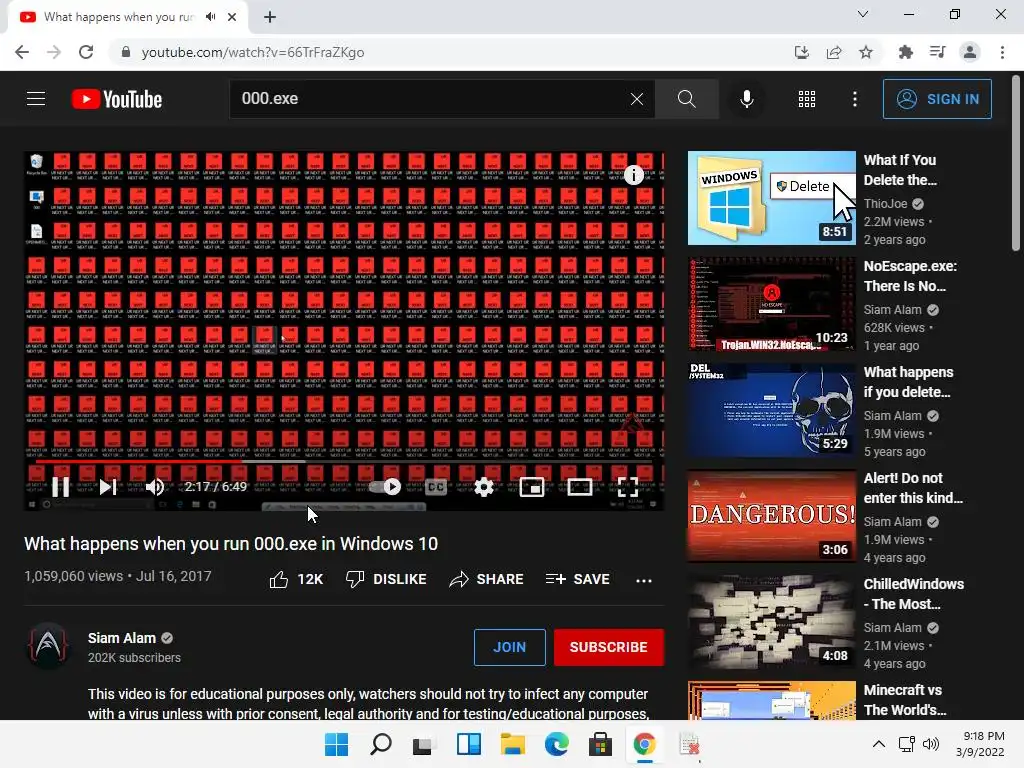Open Widgets from the taskbar
The width and height of the screenshot is (1024, 768).
469,744
